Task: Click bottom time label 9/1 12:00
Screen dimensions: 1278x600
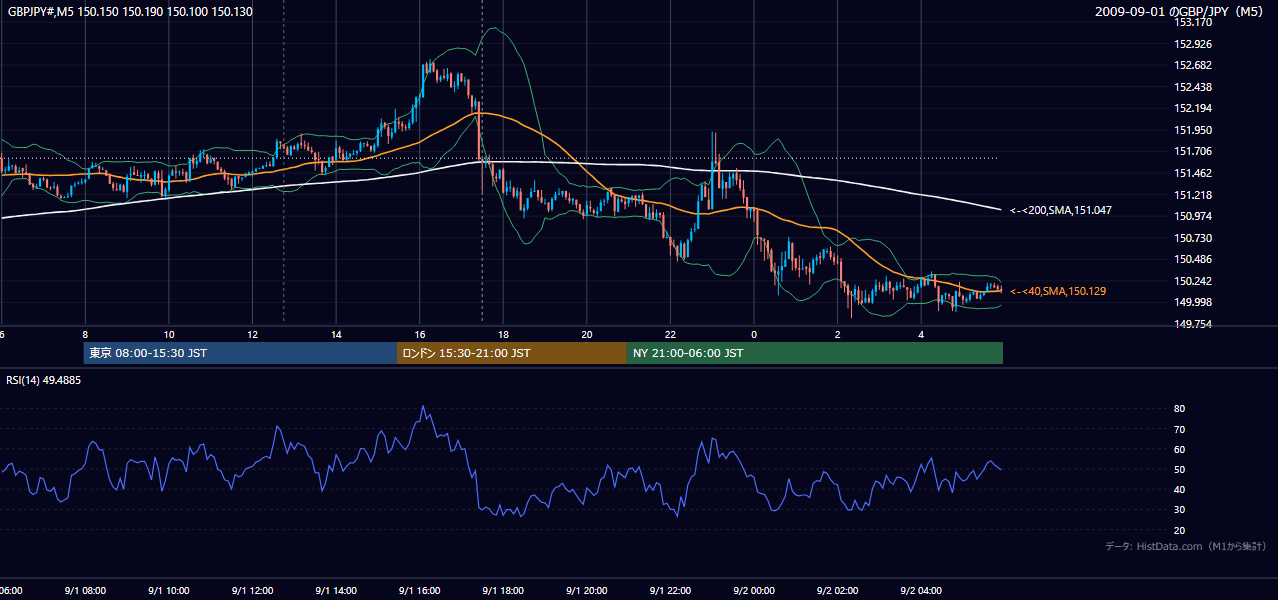Action: [252, 590]
